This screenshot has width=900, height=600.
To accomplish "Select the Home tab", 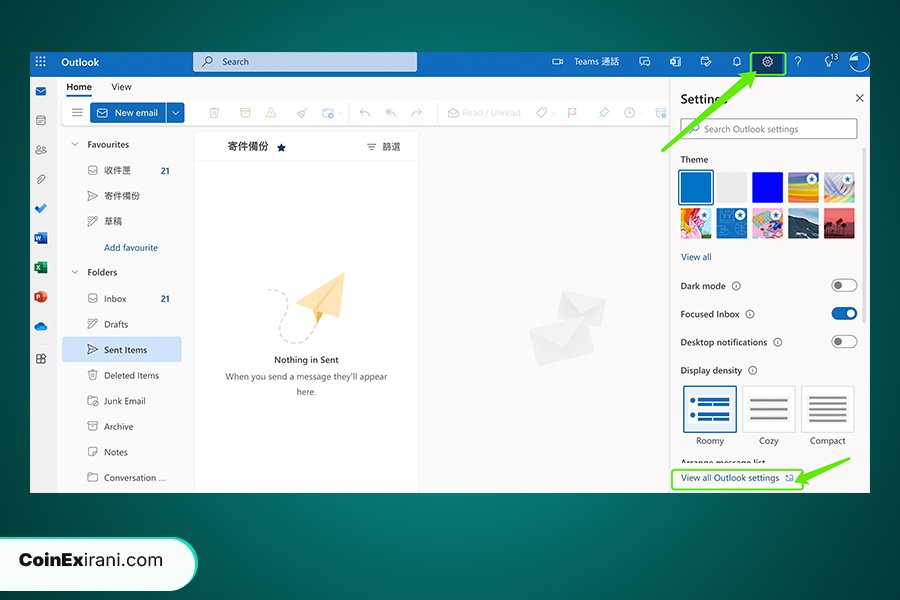I will [x=79, y=87].
